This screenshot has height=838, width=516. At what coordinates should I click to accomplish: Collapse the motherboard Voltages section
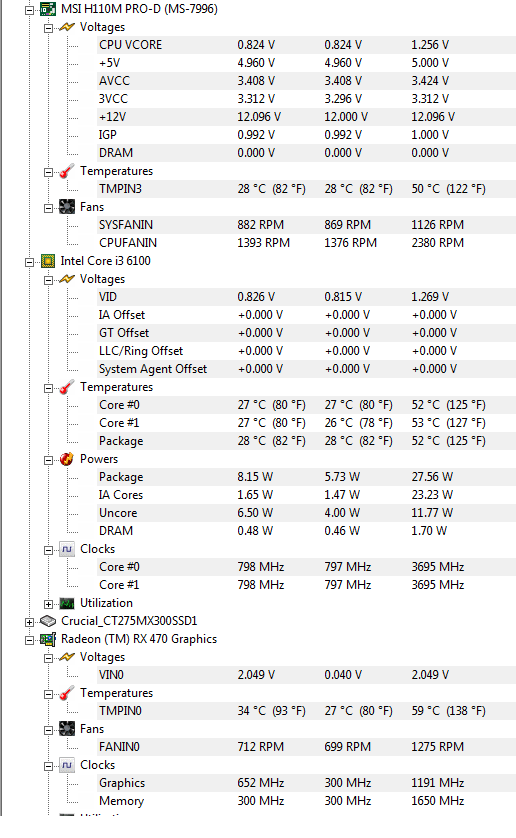click(49, 28)
